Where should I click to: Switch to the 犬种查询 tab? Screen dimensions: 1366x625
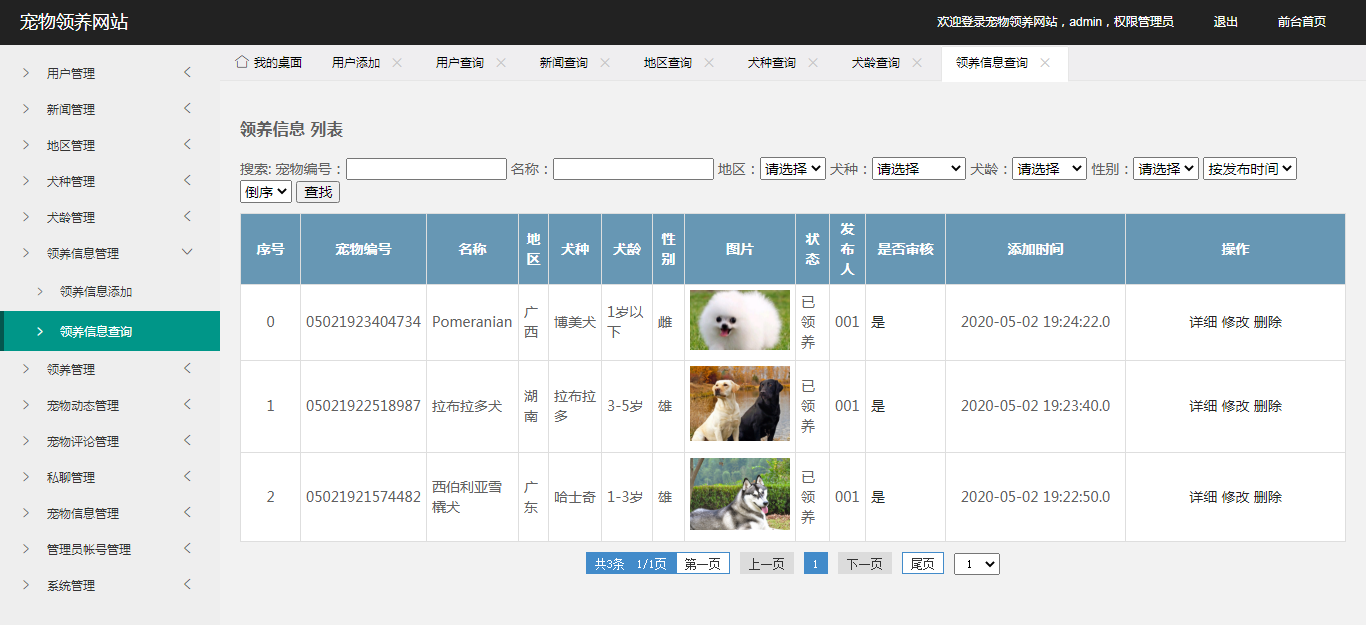(771, 62)
